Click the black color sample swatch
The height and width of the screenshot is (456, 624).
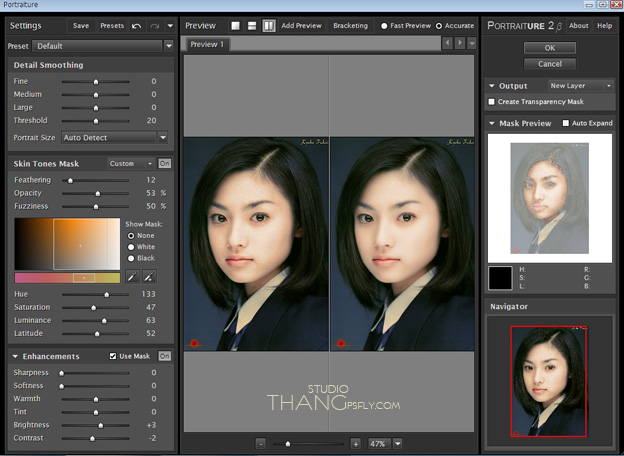(x=500, y=278)
